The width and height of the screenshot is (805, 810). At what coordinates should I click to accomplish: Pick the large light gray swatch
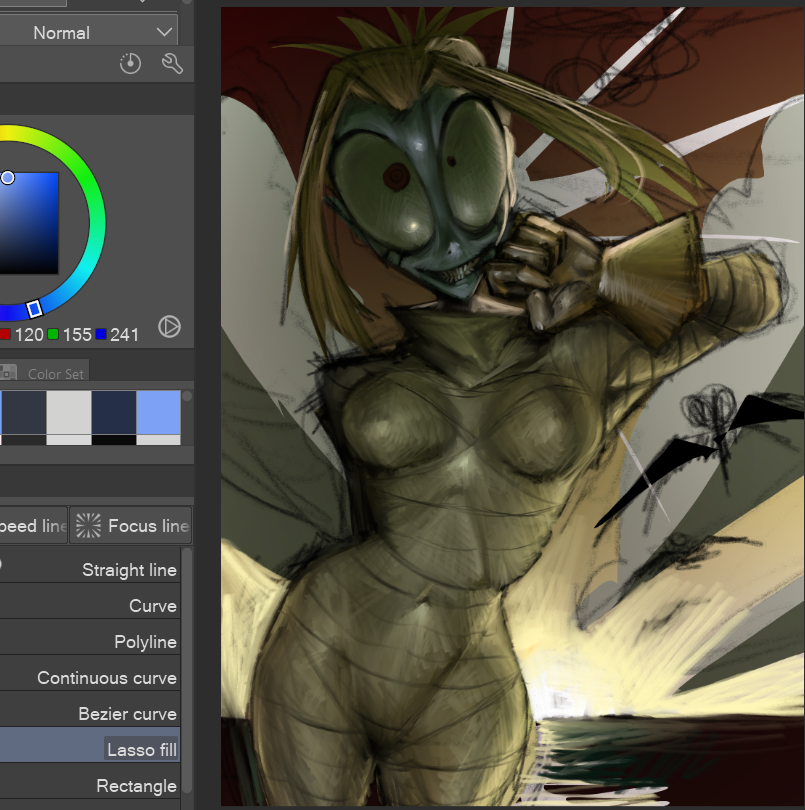click(69, 412)
